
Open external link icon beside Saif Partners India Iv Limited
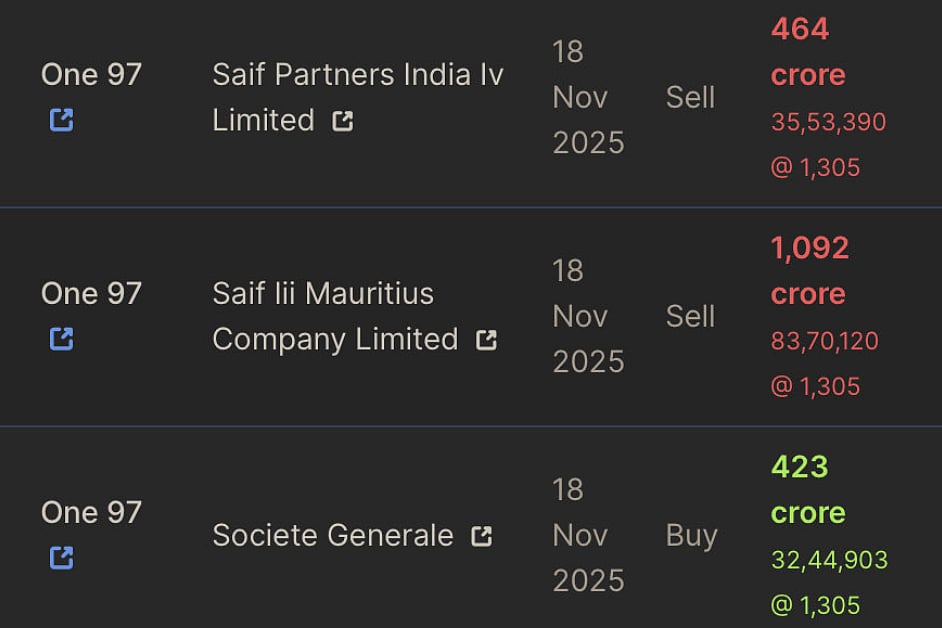(x=343, y=122)
